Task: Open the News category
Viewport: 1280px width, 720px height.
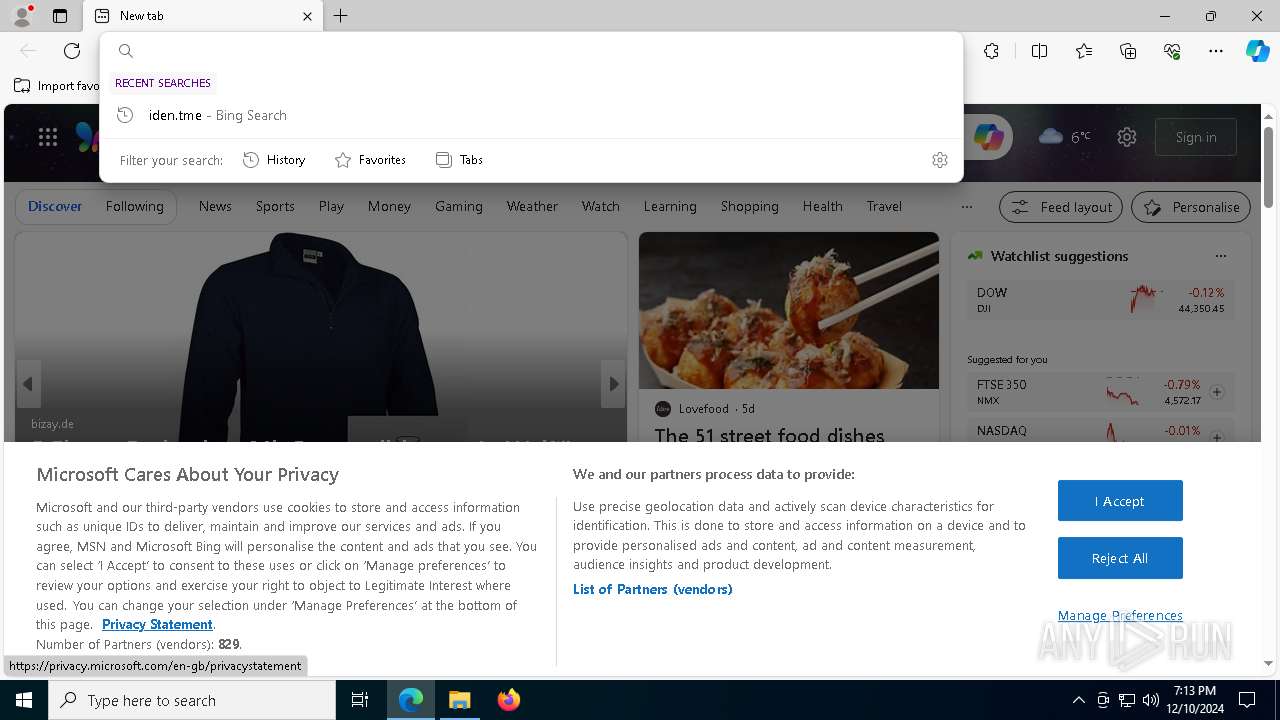Action: click(x=215, y=206)
